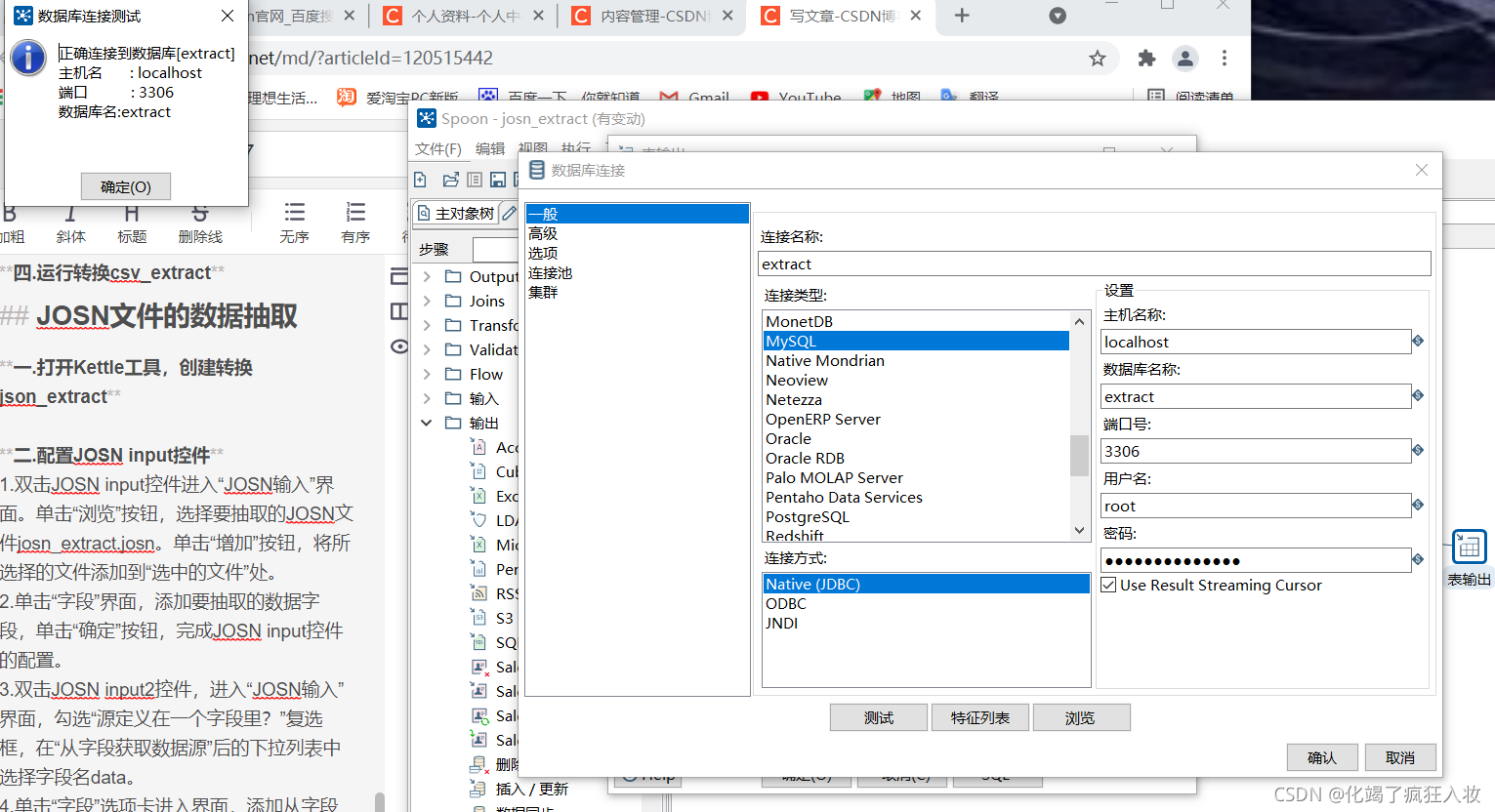
Task: Click the 浏览 browse button
Action: (x=1080, y=717)
